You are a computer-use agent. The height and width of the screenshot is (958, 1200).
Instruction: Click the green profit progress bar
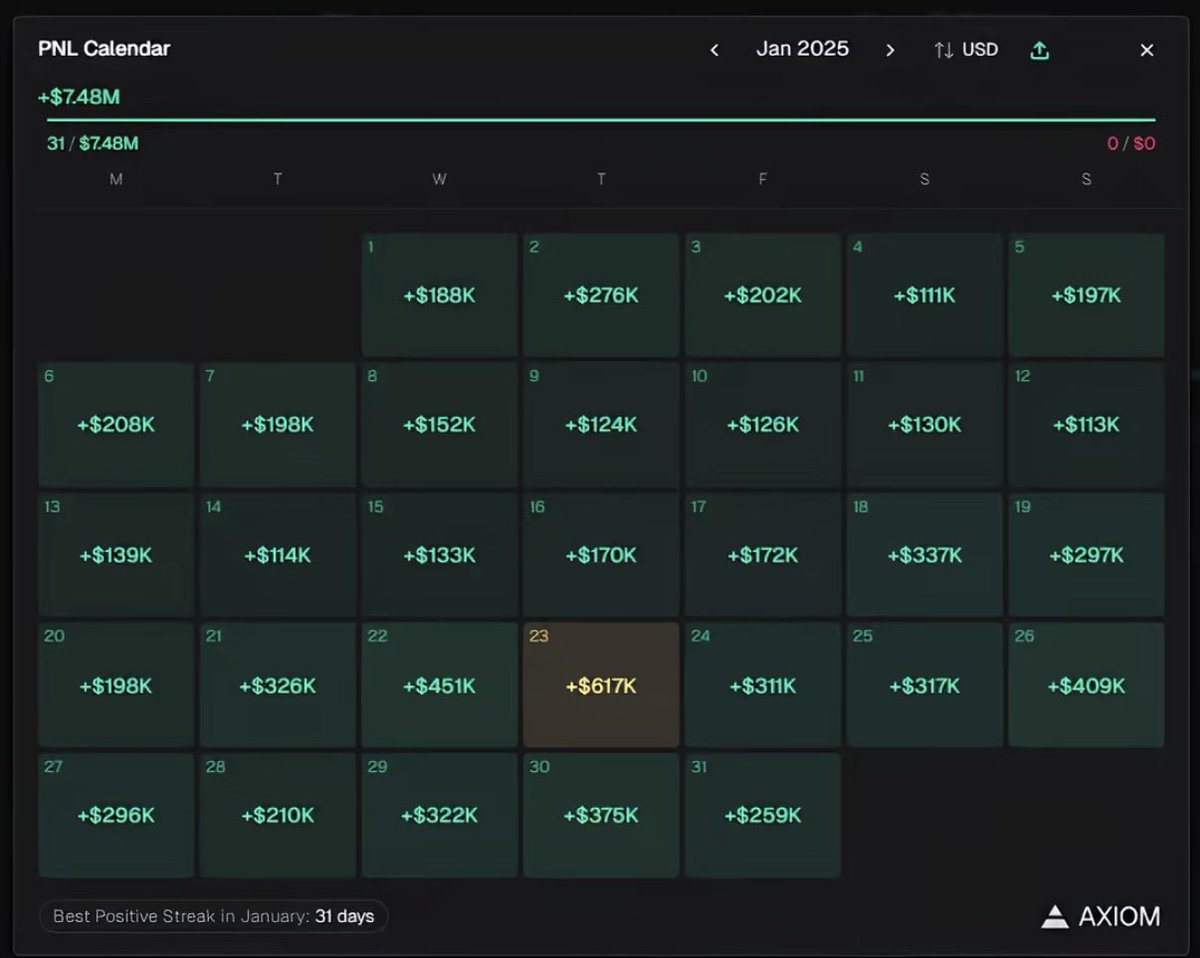tap(601, 120)
